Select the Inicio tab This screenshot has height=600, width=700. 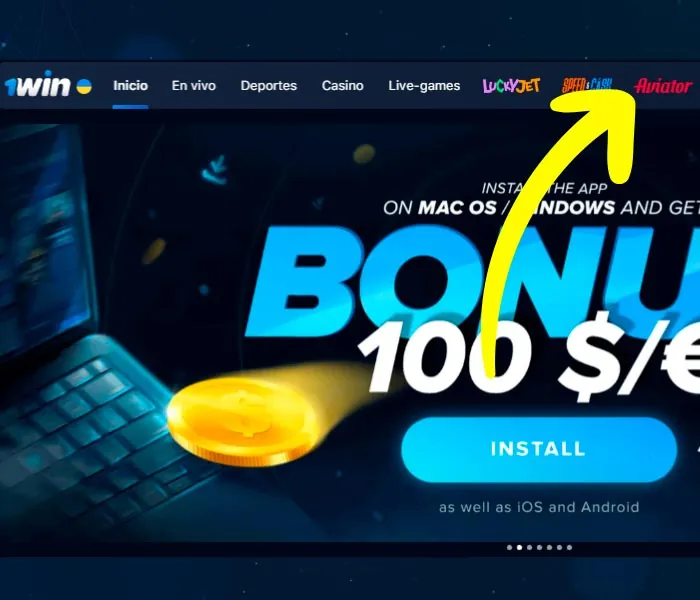pyautogui.click(x=130, y=86)
